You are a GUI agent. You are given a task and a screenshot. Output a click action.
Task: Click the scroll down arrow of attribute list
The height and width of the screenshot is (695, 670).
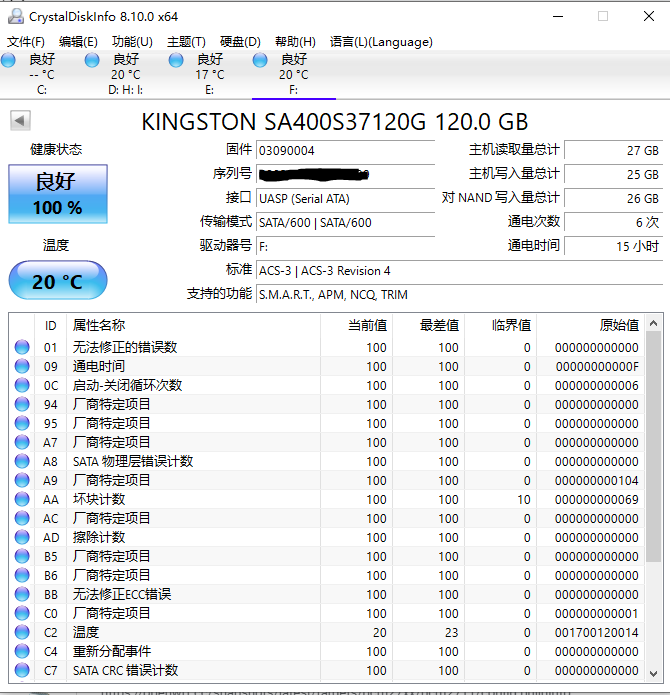653,673
